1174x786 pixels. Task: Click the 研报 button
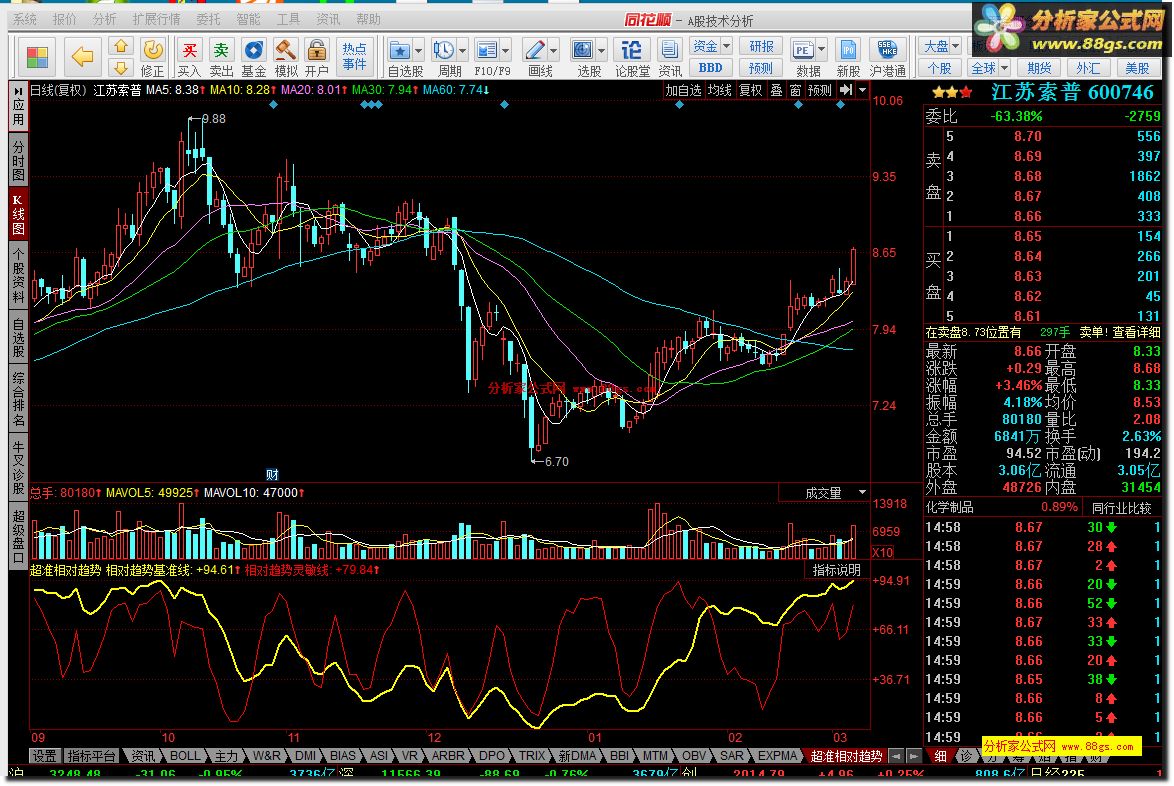(761, 46)
